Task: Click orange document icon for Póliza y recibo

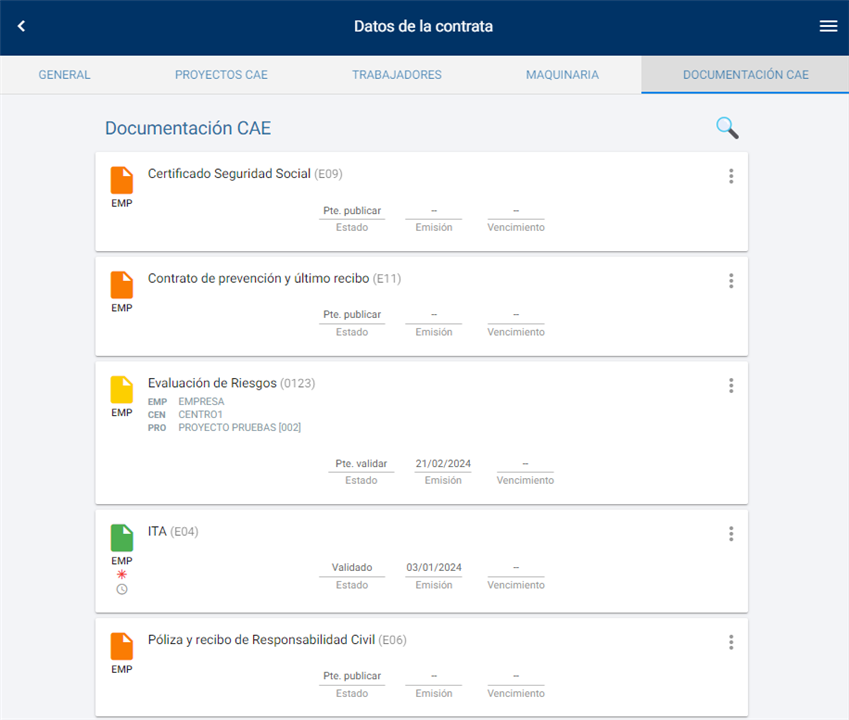Action: coord(121,646)
